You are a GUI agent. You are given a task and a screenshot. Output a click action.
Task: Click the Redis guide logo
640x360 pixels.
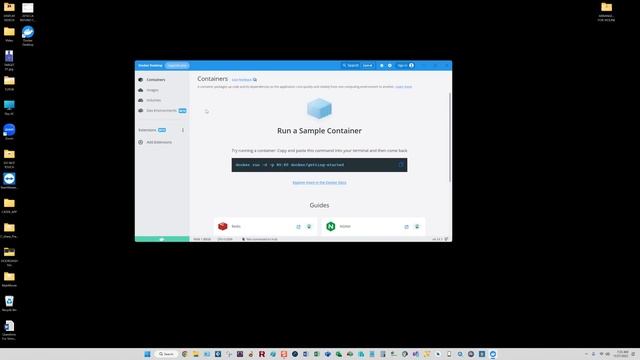222,226
